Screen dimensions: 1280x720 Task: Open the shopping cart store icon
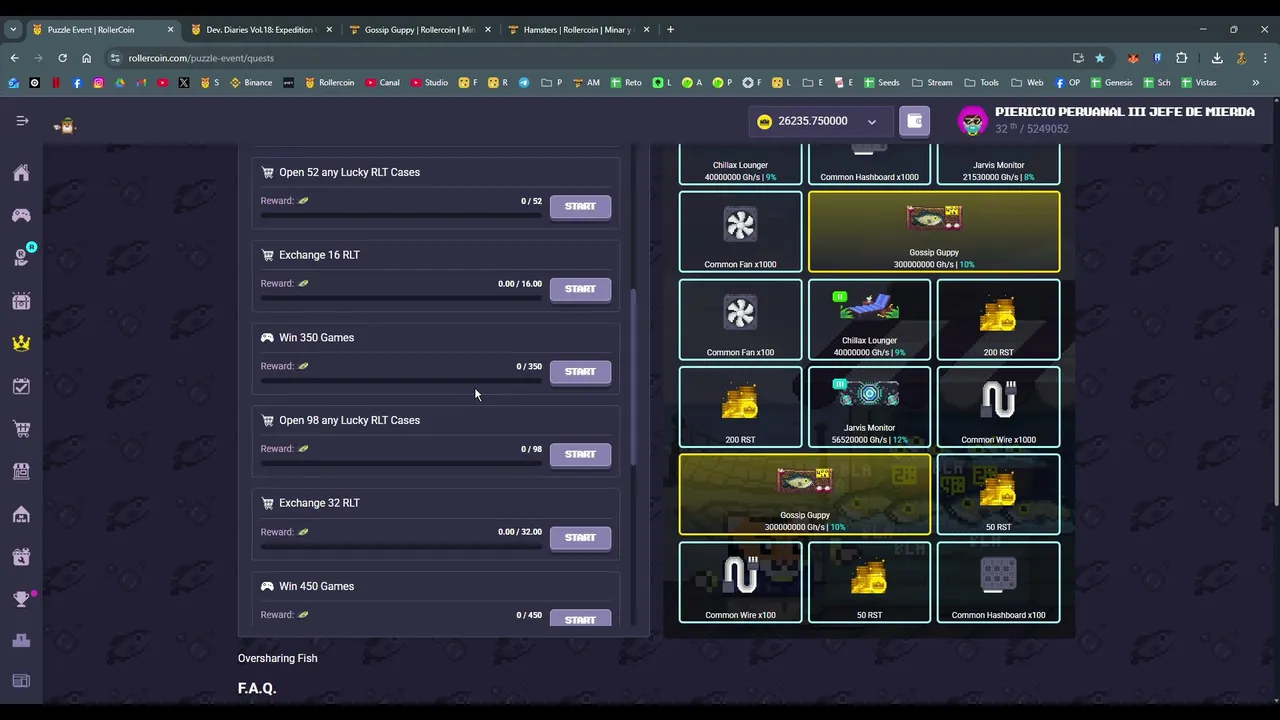click(21, 429)
